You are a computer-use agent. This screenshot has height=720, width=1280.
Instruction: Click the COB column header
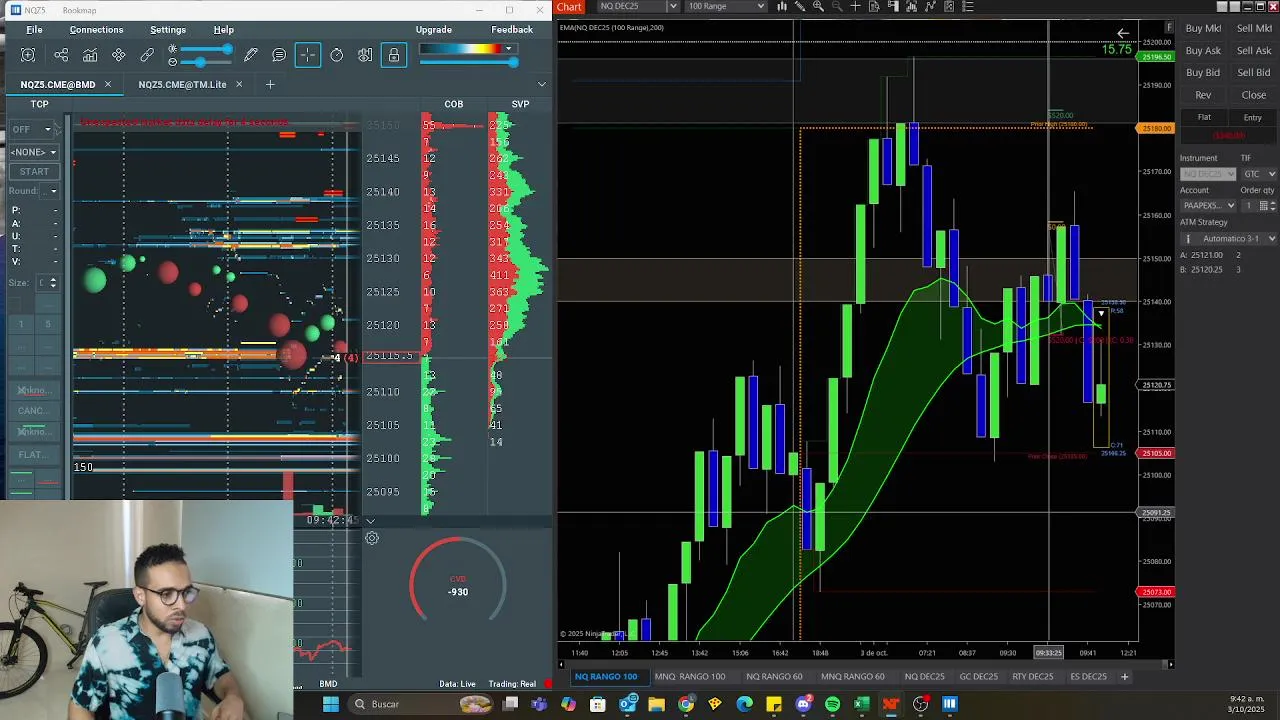454,104
